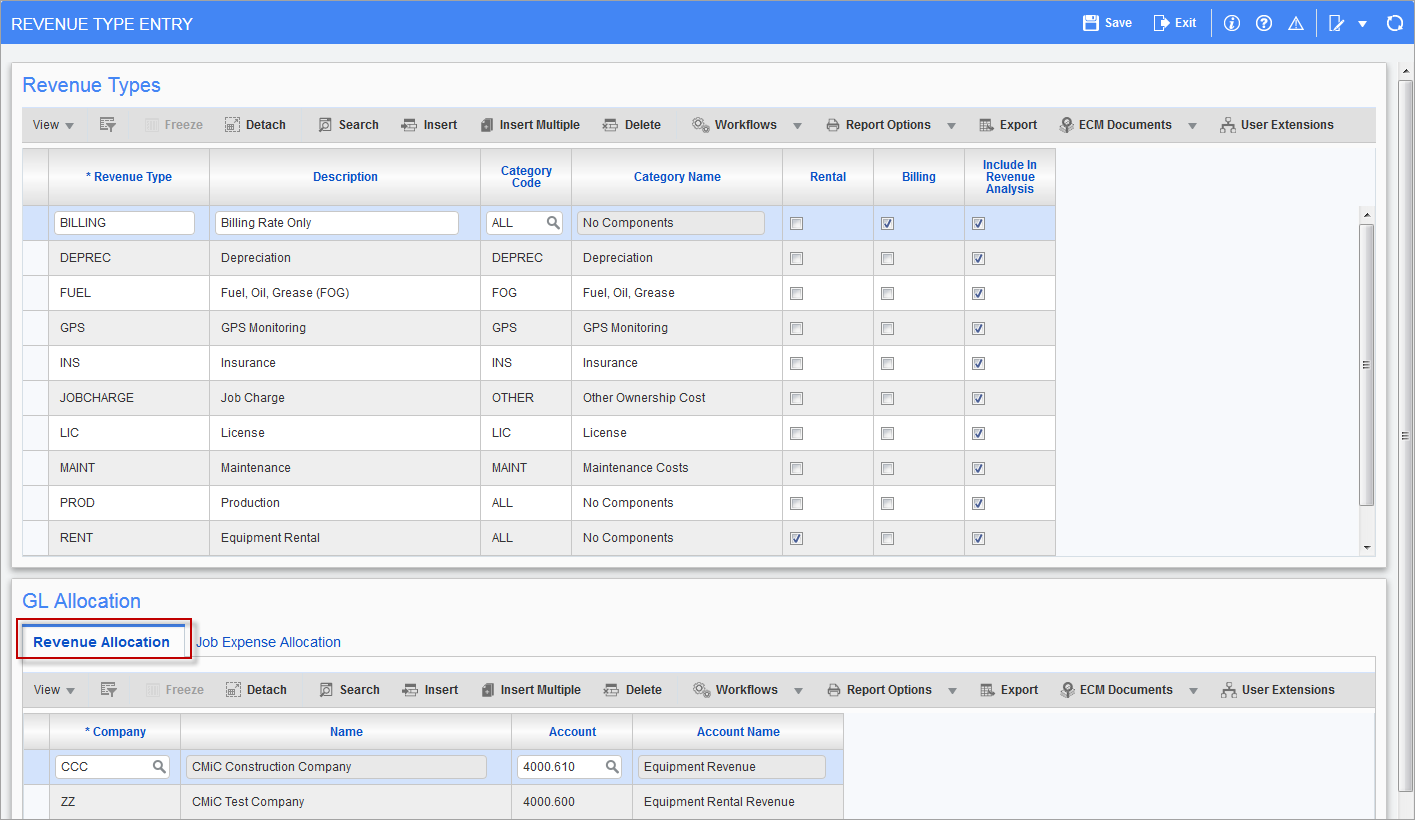Click the warning triangle icon
Viewport: 1415px width, 820px height.
(x=1296, y=23)
